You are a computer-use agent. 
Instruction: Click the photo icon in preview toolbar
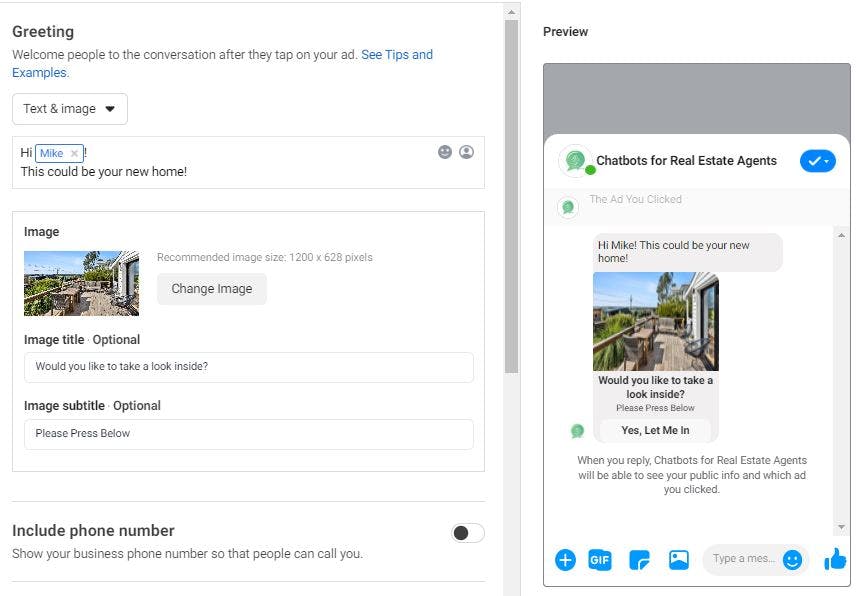pos(679,560)
